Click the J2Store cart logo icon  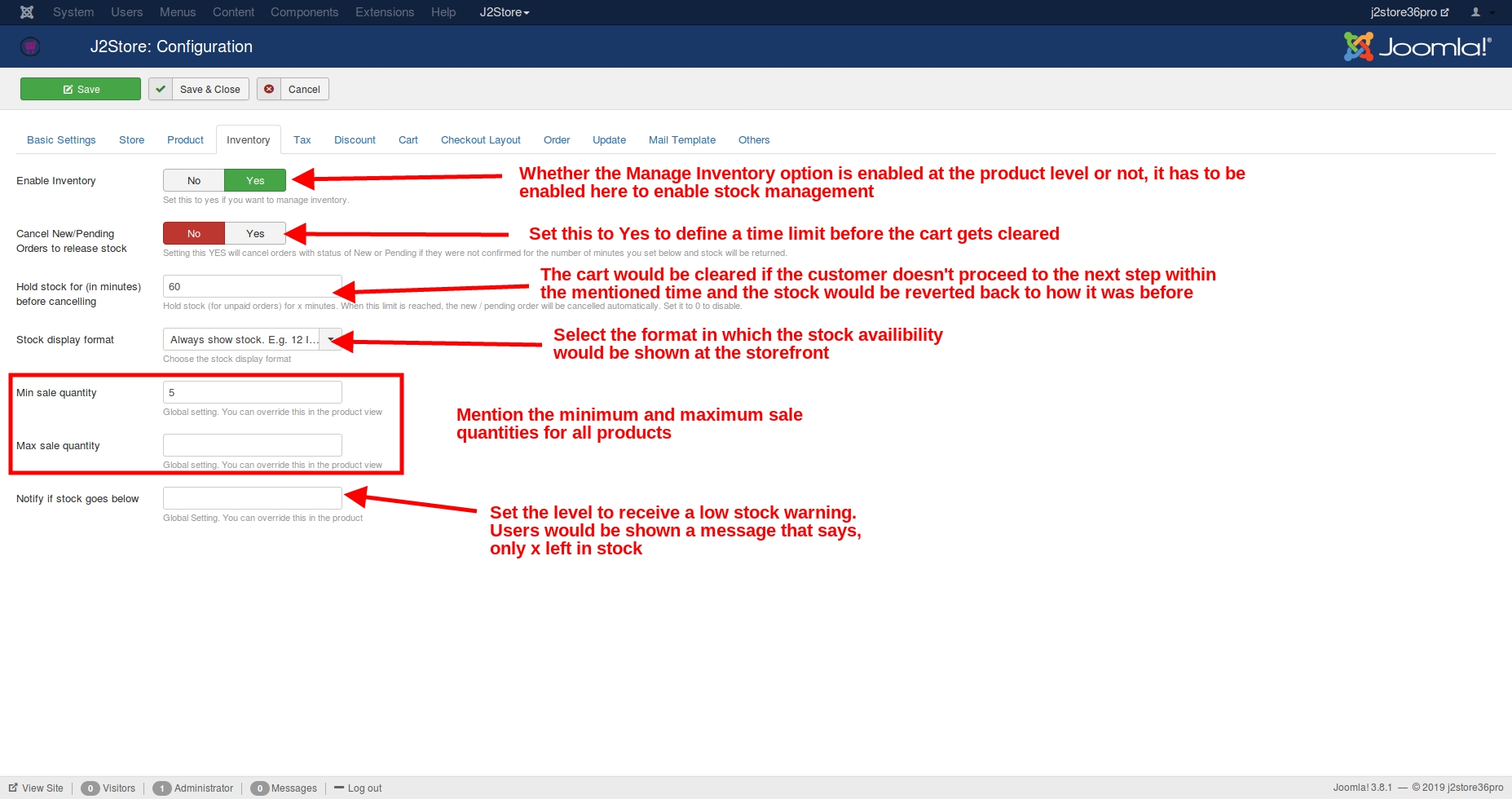click(x=30, y=46)
